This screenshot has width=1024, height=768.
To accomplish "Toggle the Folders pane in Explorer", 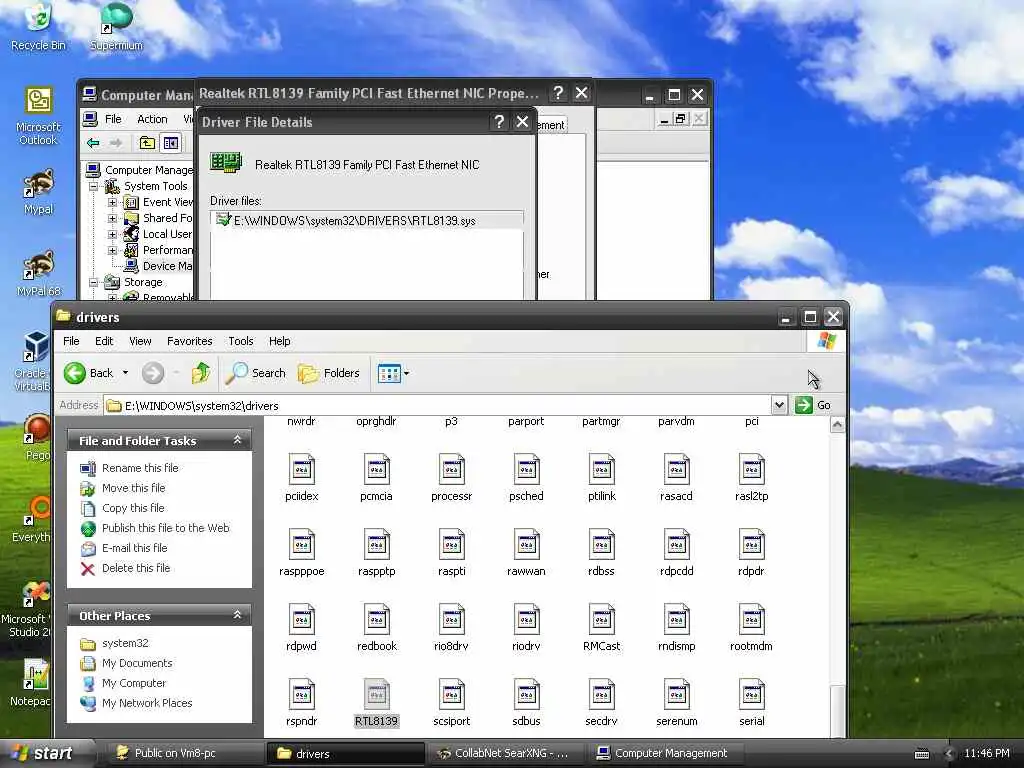I will [328, 373].
